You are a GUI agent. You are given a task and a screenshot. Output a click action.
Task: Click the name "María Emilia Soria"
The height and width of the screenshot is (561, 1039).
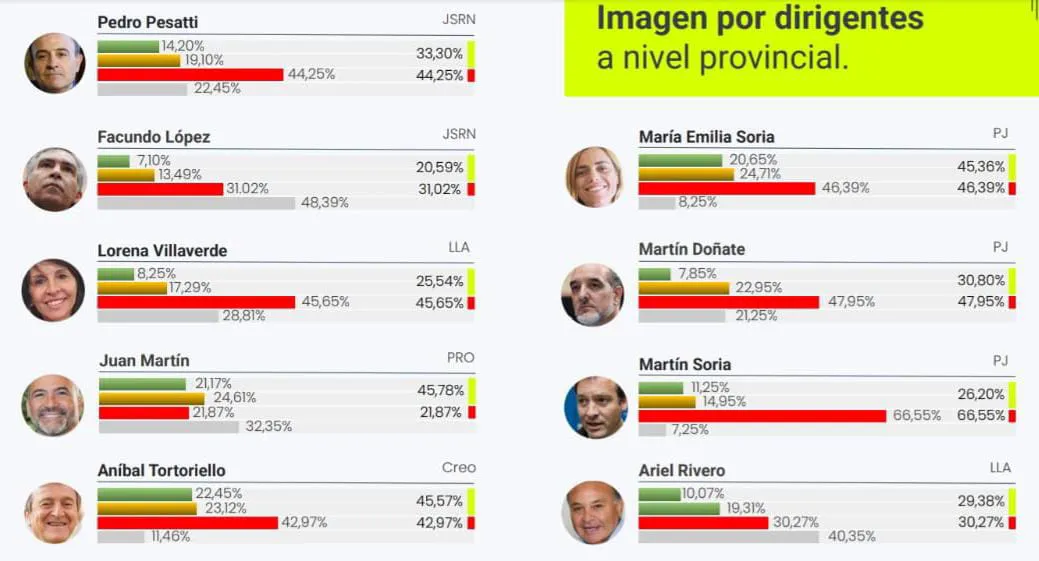[706, 137]
